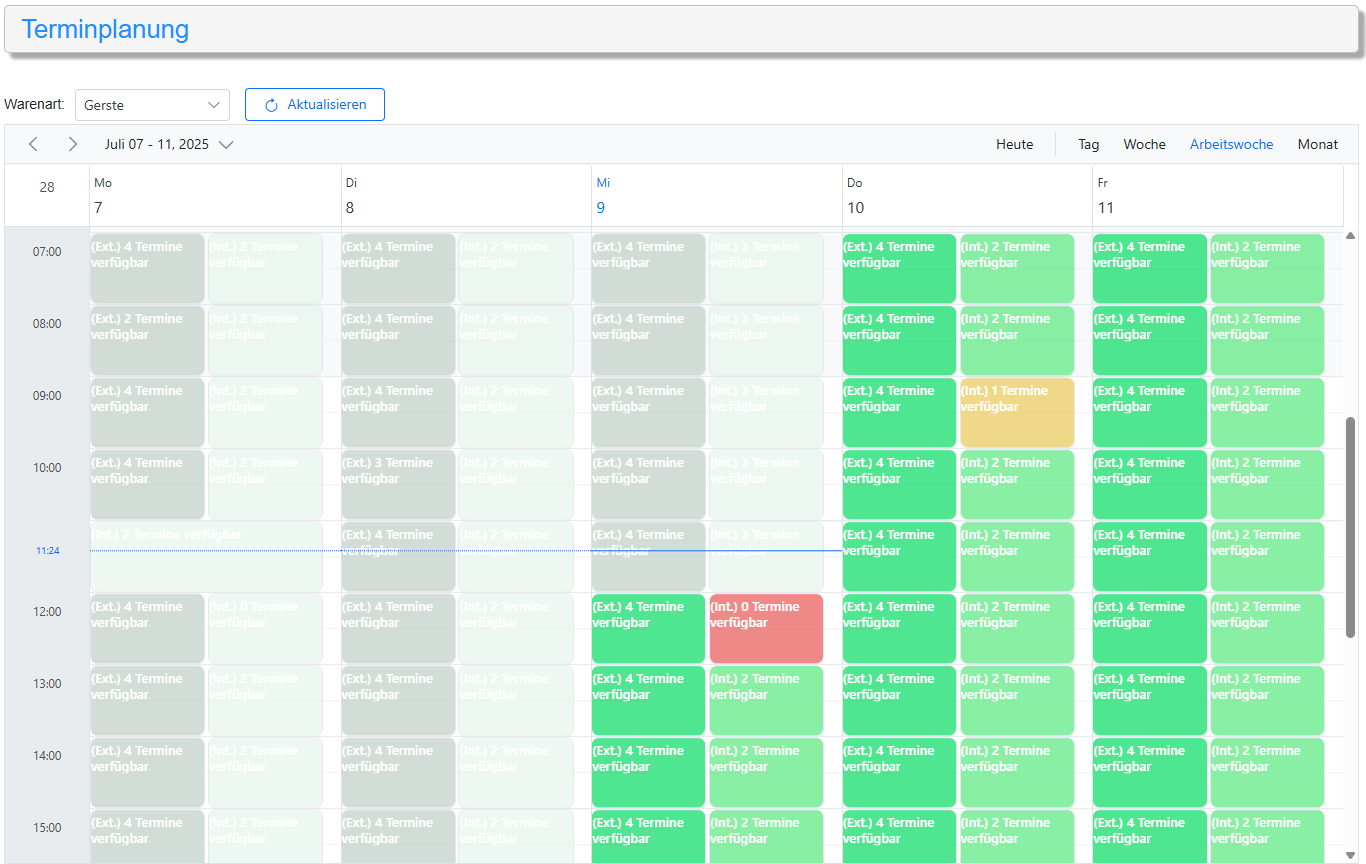Image resolution: width=1366 pixels, height=864 pixels.
Task: Select (Ext.) 3 Termine on Tuesday 10:00
Action: click(398, 484)
